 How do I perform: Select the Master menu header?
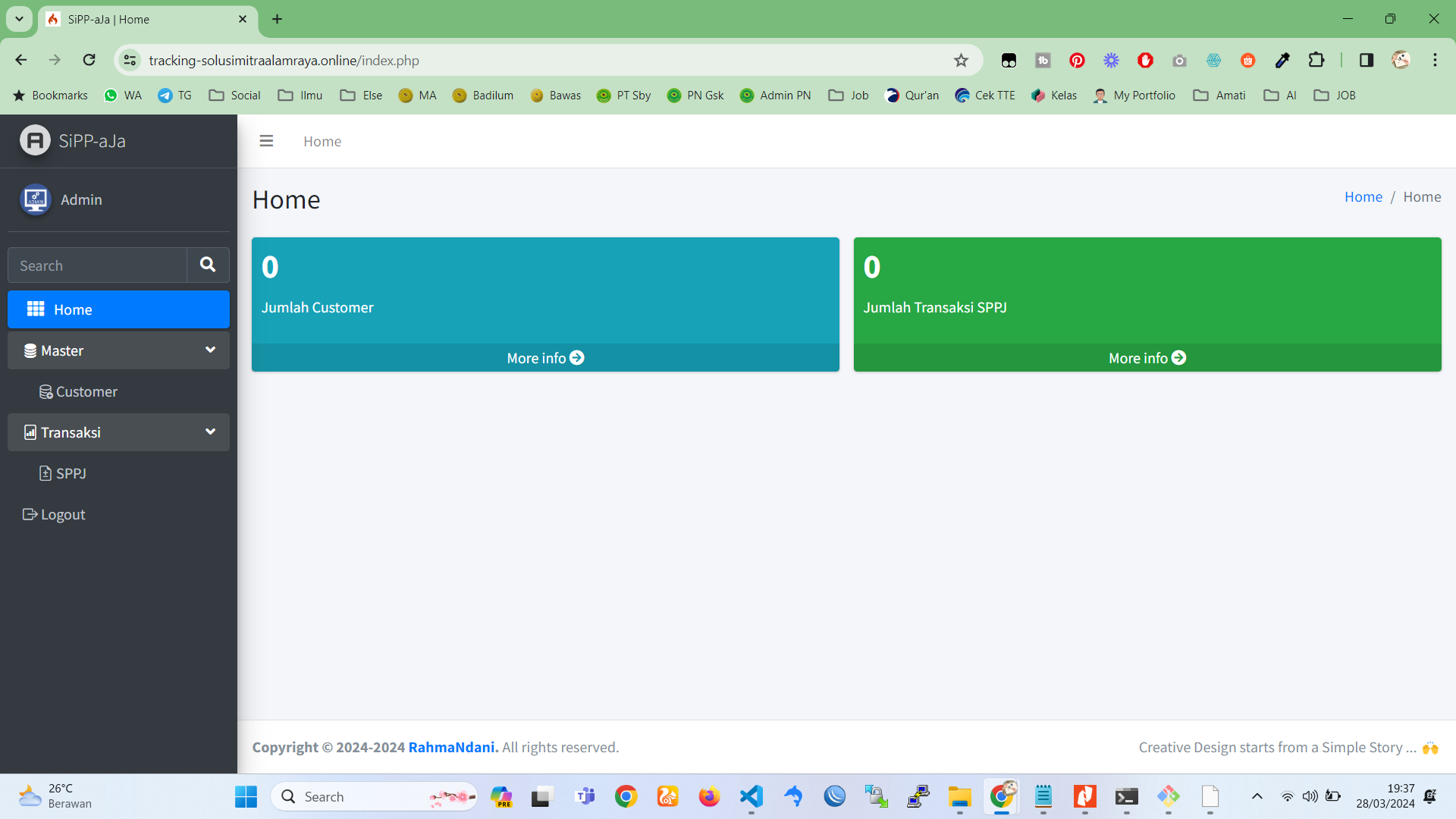(x=118, y=350)
